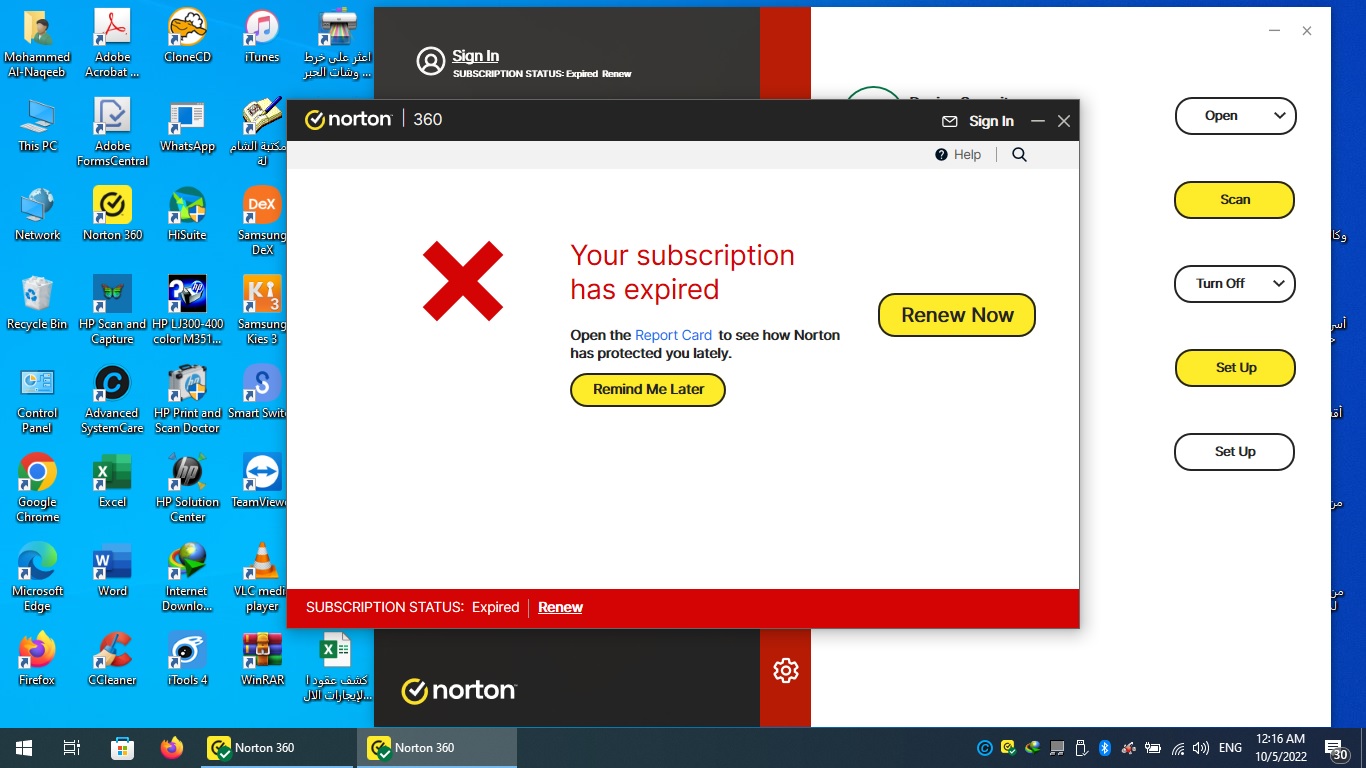Open the WhatsApp desktop shortcut

[187, 124]
